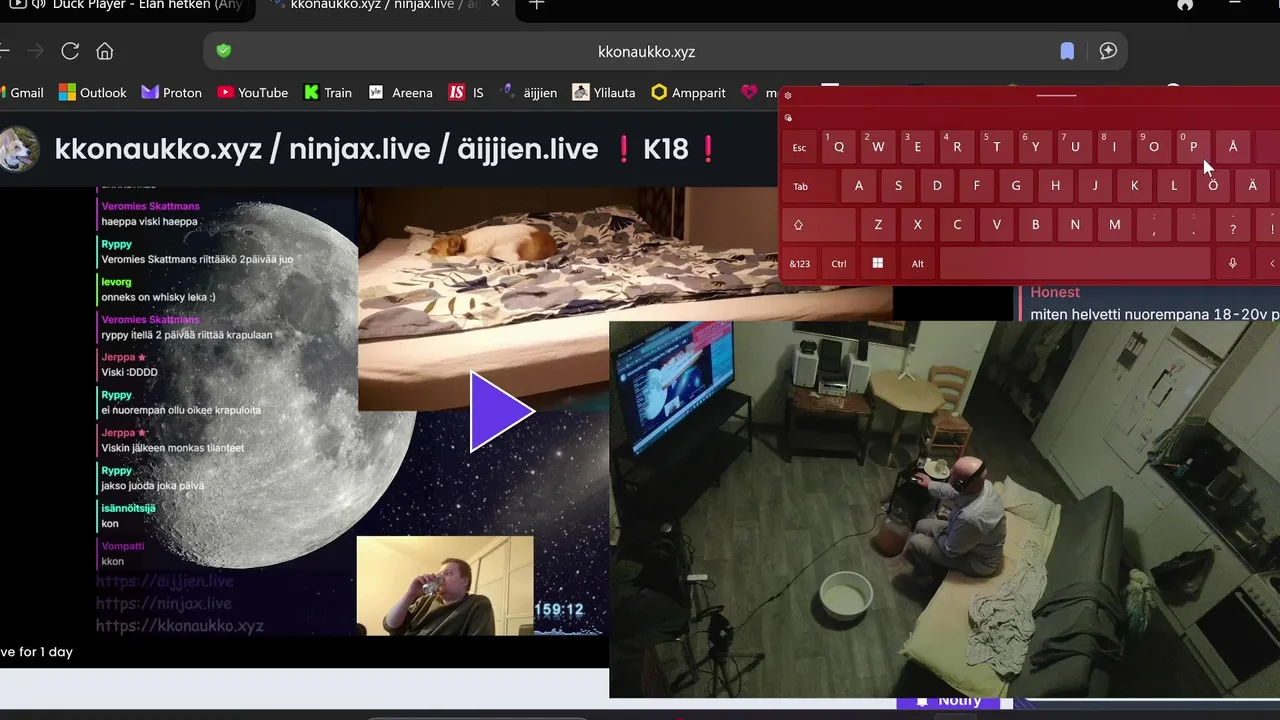The width and height of the screenshot is (1280, 720).
Task: Reload the kkonaukko.xyz page
Action: [70, 51]
